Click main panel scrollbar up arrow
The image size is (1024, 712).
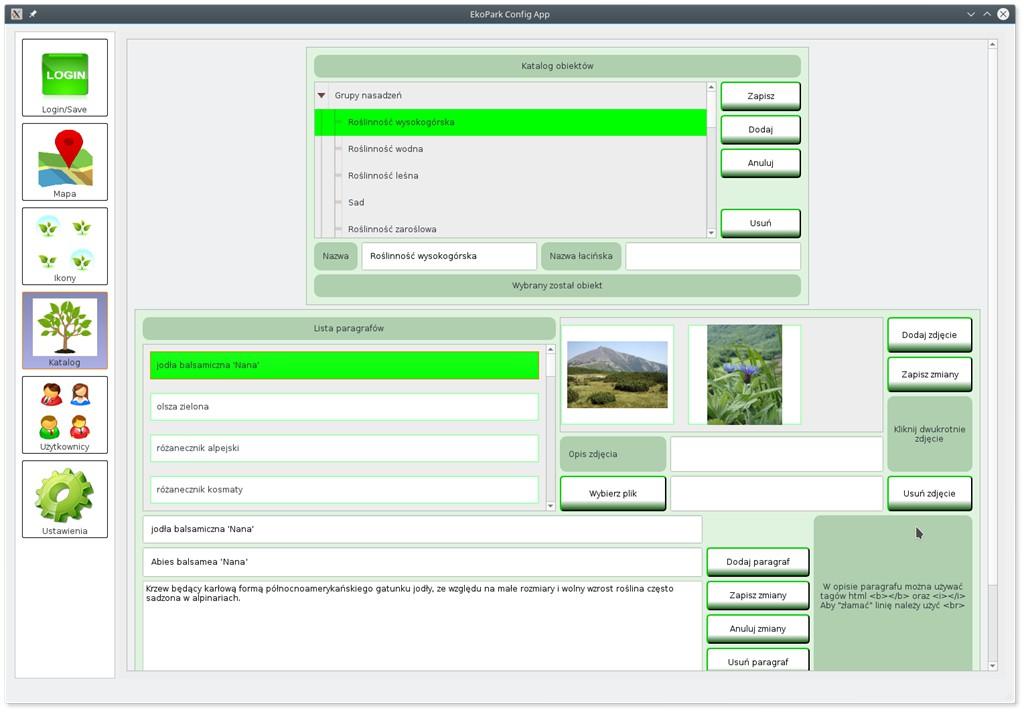(x=992, y=44)
